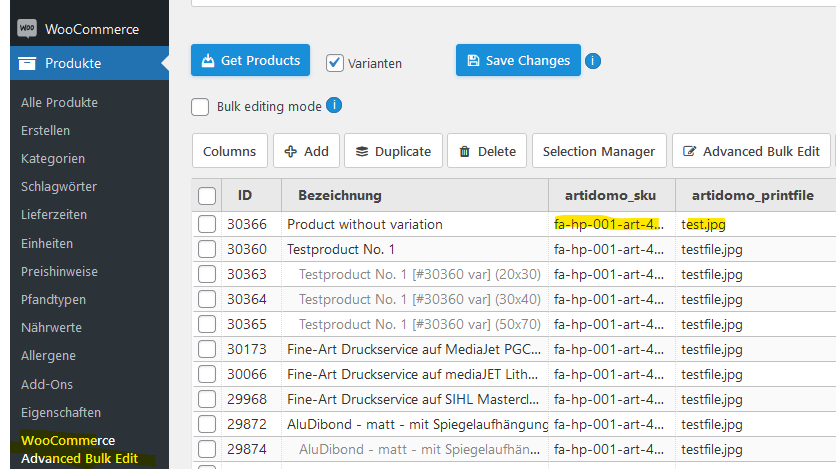Enable Bulk editing mode checkbox

[200, 107]
